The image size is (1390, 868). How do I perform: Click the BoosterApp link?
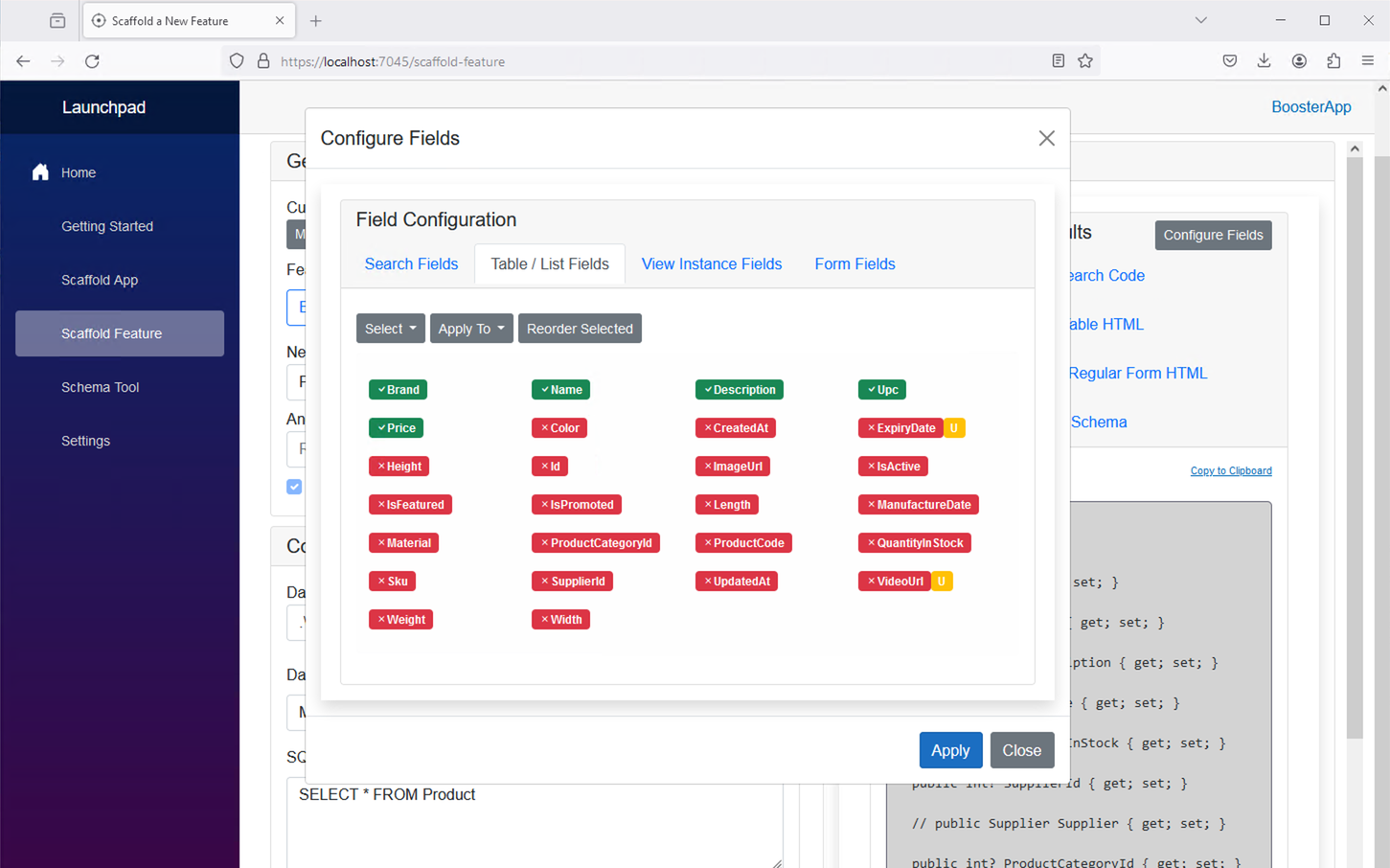click(x=1310, y=107)
